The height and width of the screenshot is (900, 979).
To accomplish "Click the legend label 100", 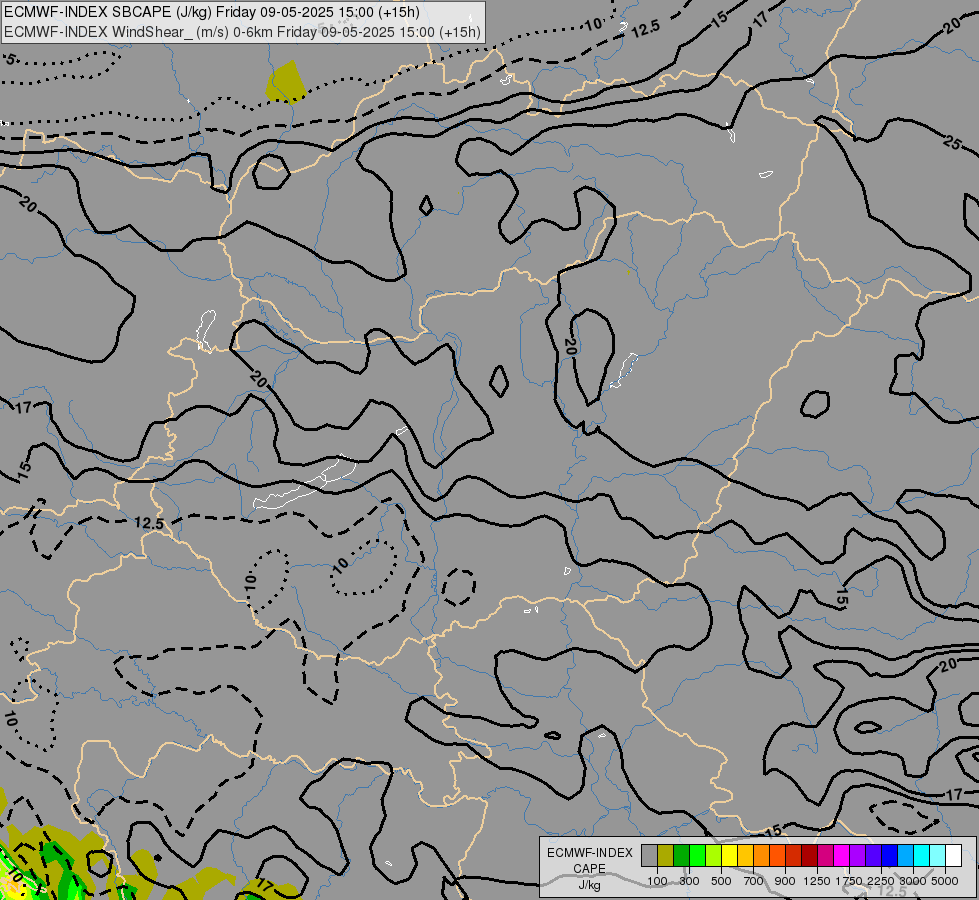I will tap(657, 881).
